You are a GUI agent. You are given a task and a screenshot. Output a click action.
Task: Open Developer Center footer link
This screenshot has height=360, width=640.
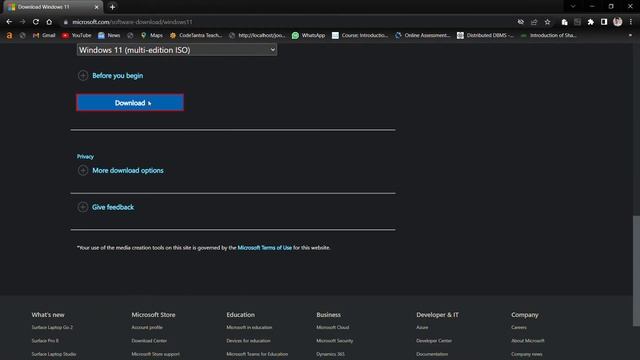point(434,341)
